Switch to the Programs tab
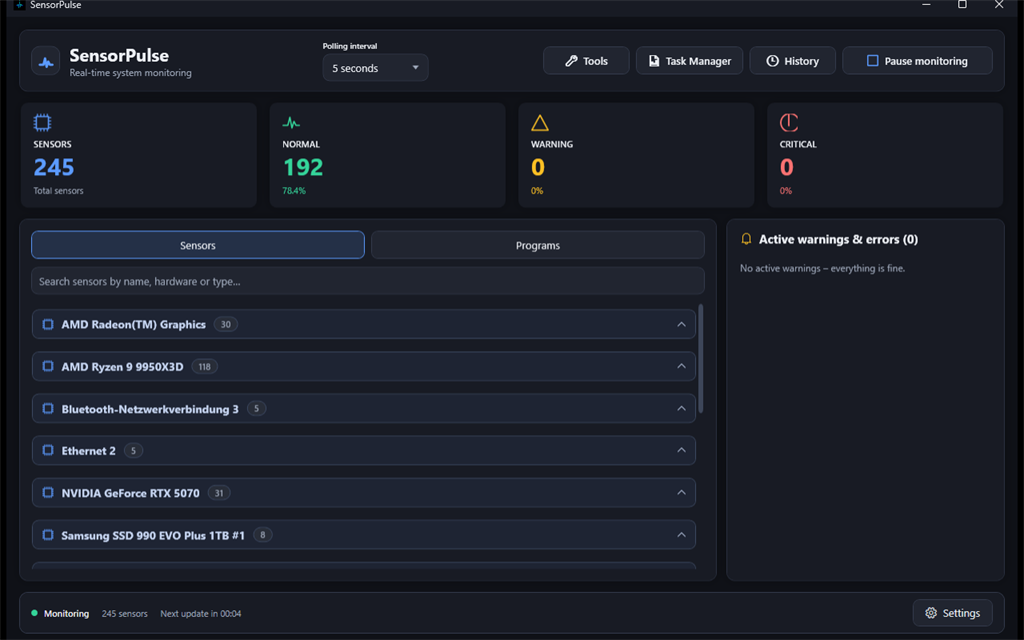Image resolution: width=1024 pixels, height=640 pixels. tap(537, 245)
